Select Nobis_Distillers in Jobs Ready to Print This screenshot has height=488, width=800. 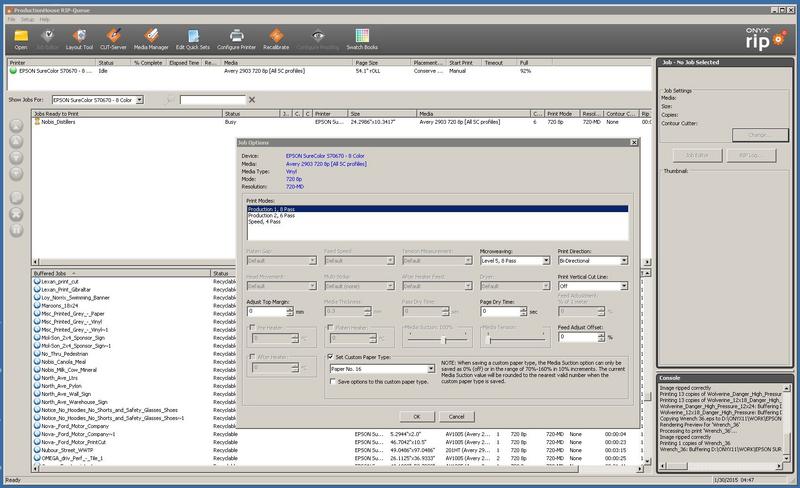58,122
